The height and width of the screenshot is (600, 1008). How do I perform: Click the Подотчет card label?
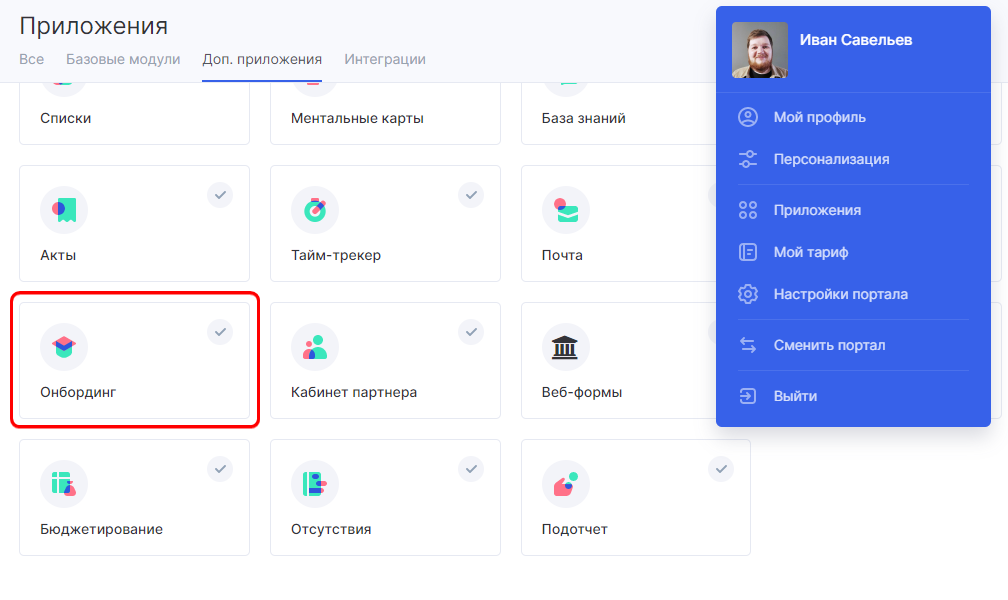[x=574, y=529]
